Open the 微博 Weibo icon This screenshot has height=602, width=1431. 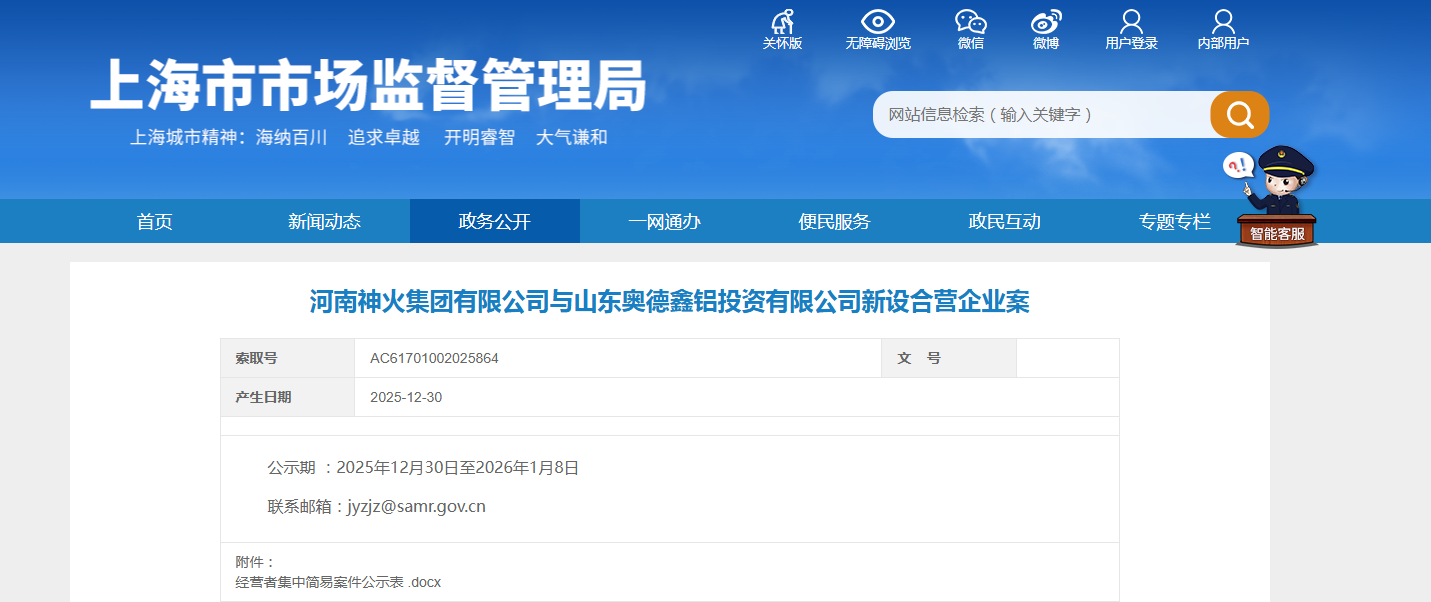1046,22
